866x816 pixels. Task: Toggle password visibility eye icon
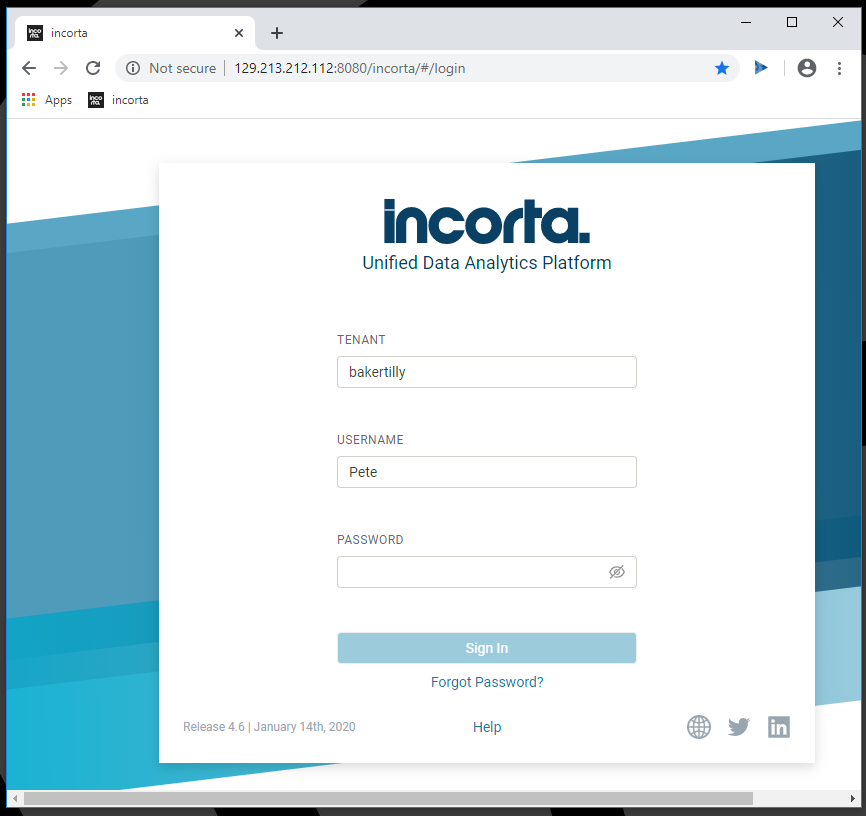click(616, 572)
